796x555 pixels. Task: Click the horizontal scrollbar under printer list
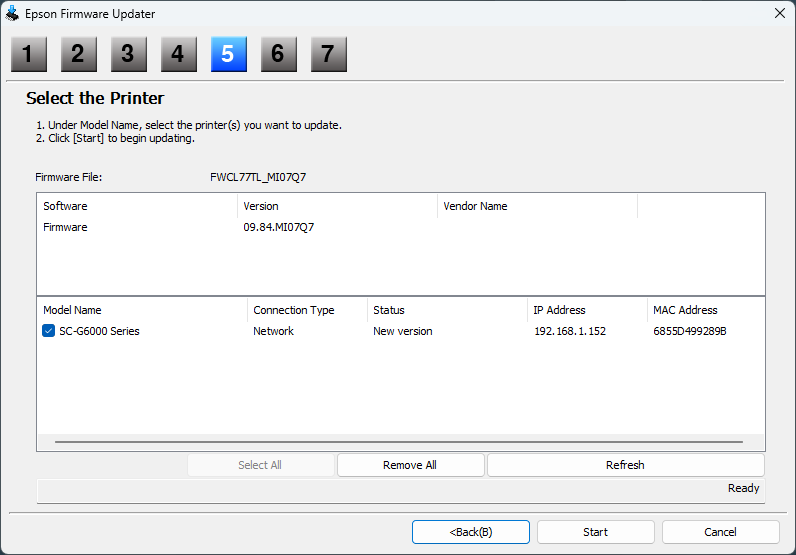coord(399,442)
